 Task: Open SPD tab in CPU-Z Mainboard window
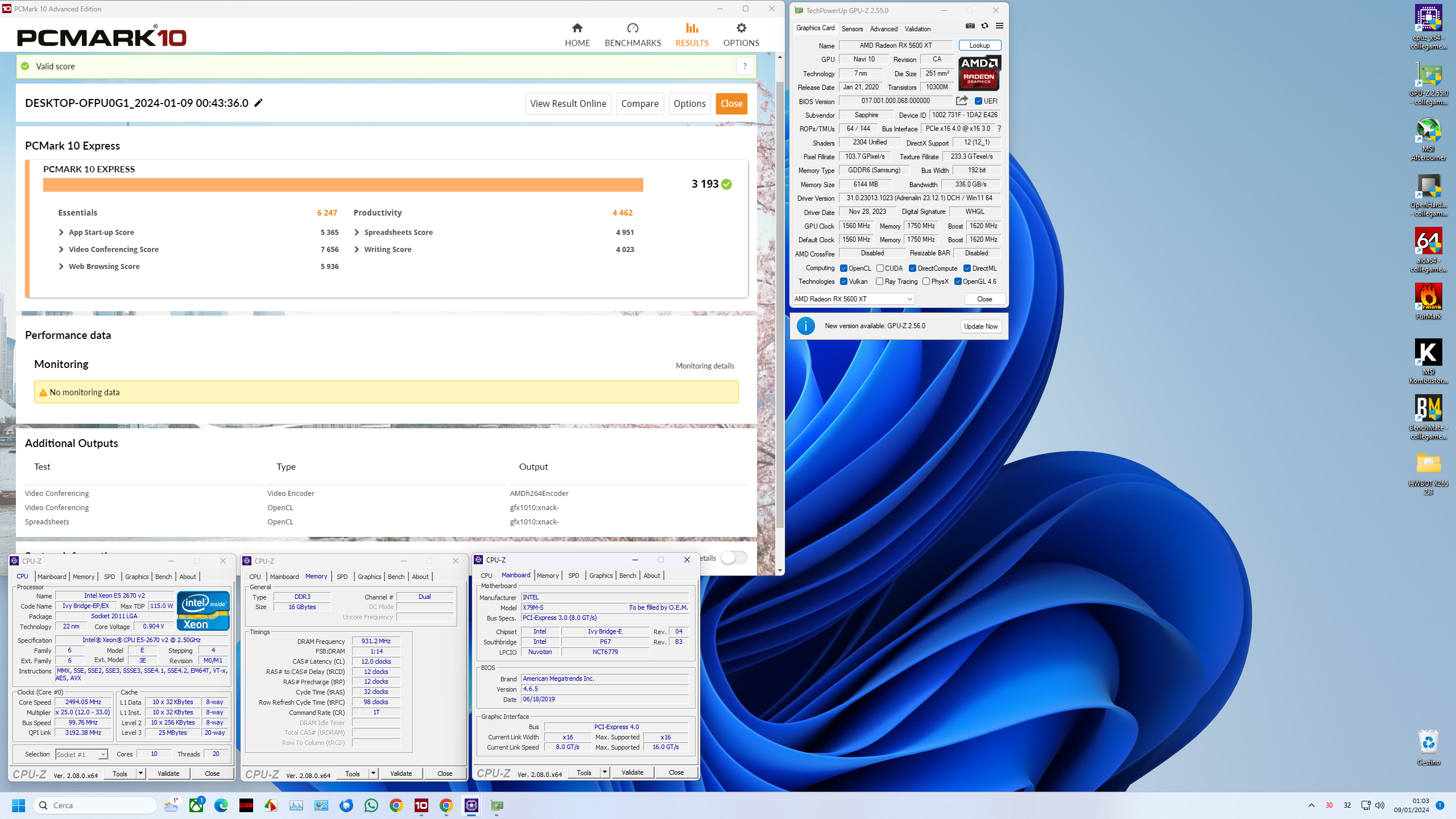pyautogui.click(x=573, y=576)
